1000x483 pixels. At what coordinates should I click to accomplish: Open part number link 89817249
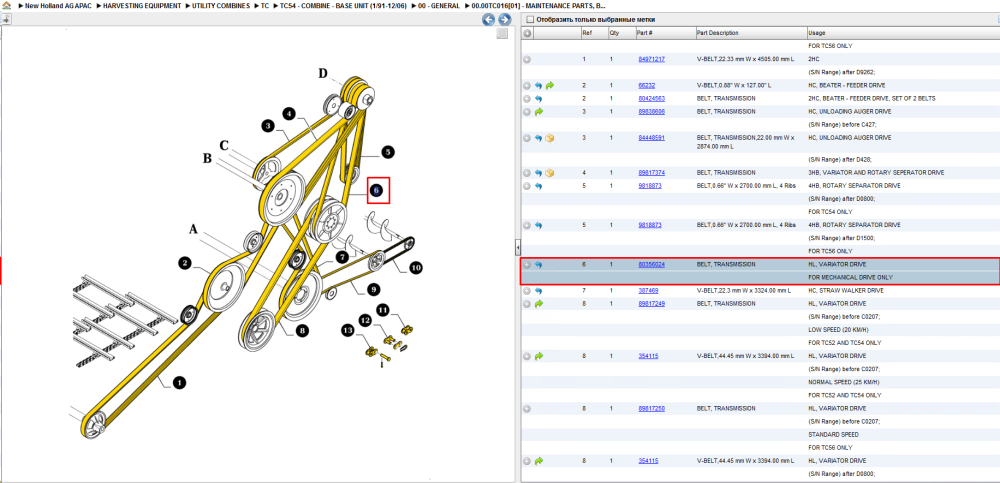[x=652, y=304]
